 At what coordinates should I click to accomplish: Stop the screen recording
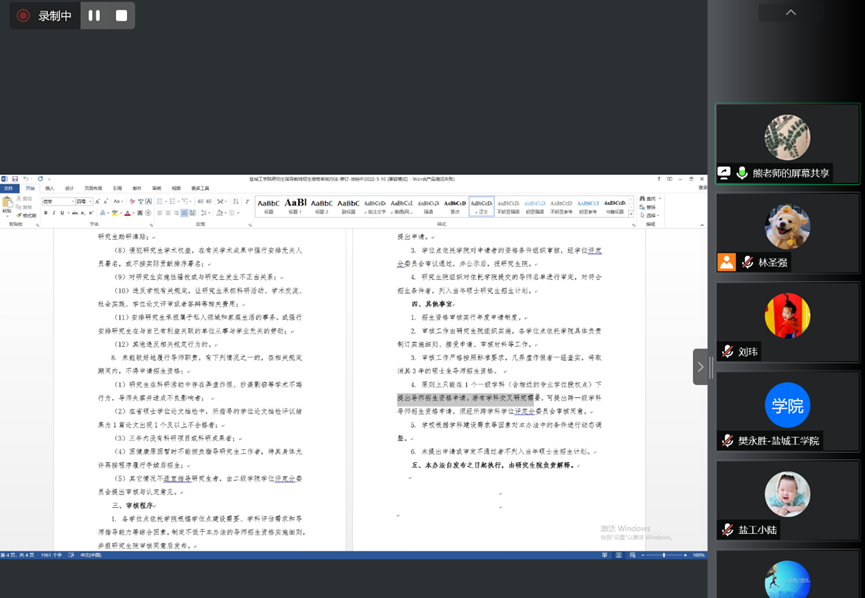(121, 16)
